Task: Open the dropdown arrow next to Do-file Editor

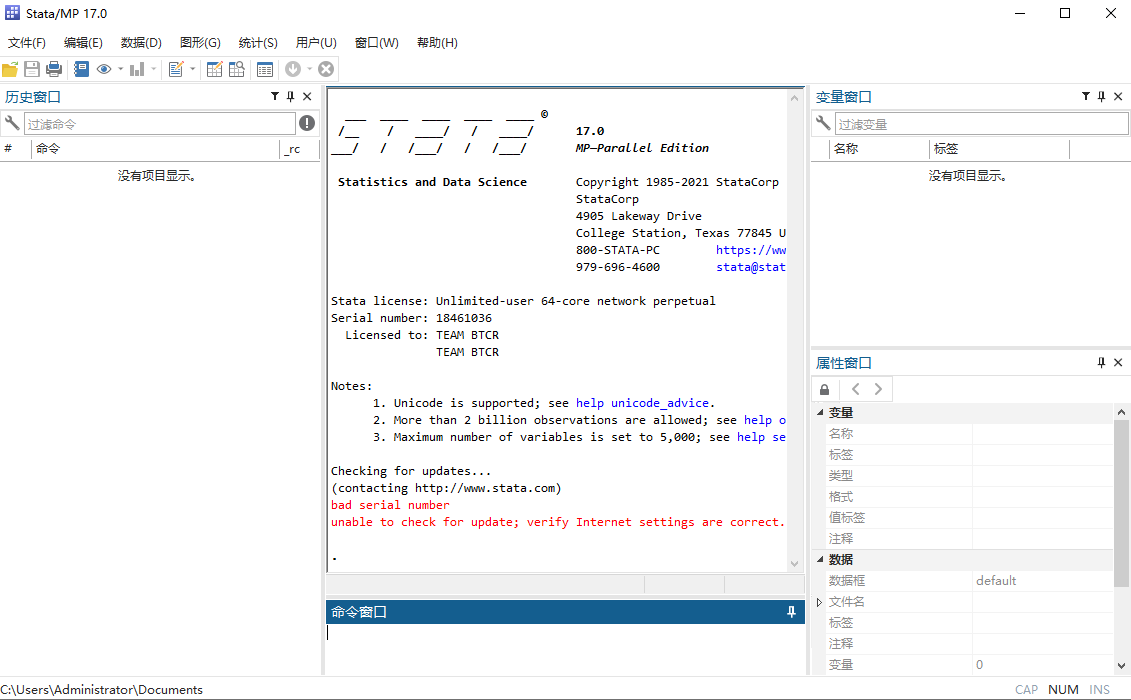Action: [x=193, y=69]
